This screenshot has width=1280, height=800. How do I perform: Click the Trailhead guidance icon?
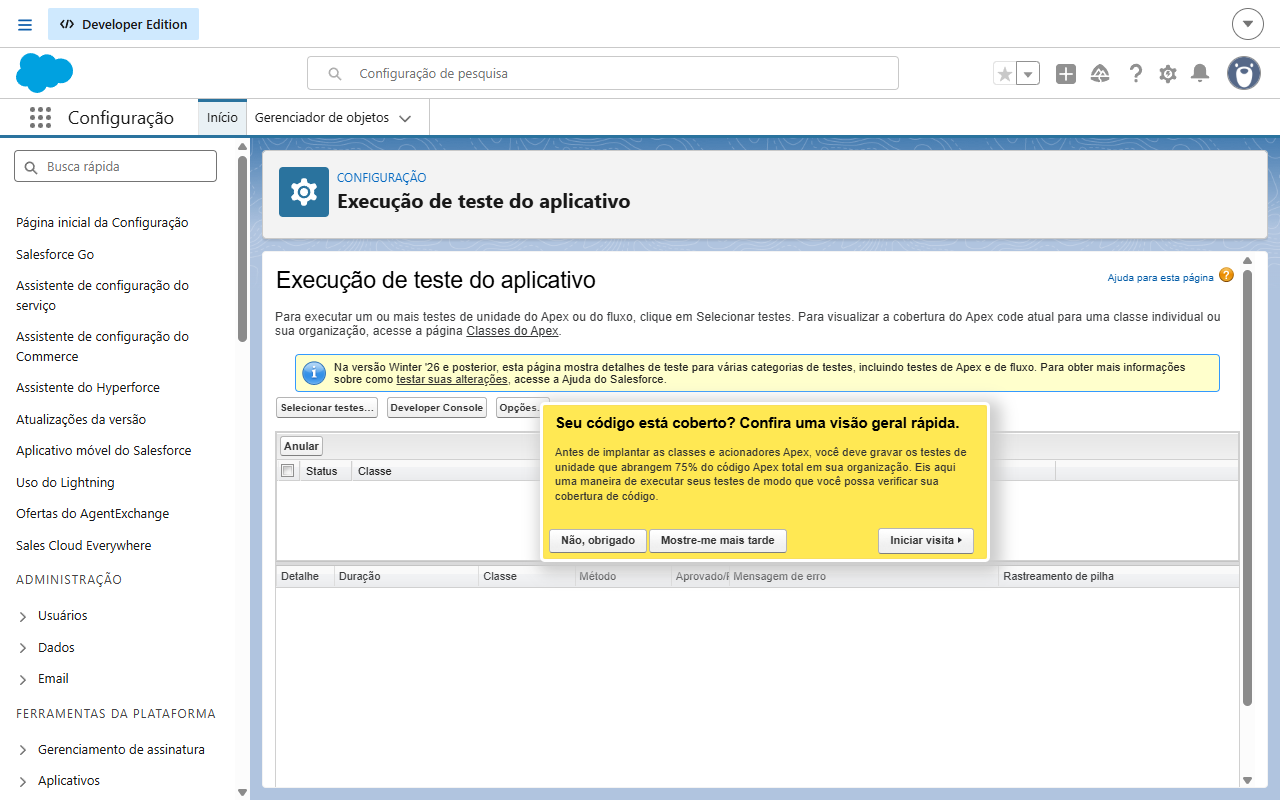coord(1100,73)
